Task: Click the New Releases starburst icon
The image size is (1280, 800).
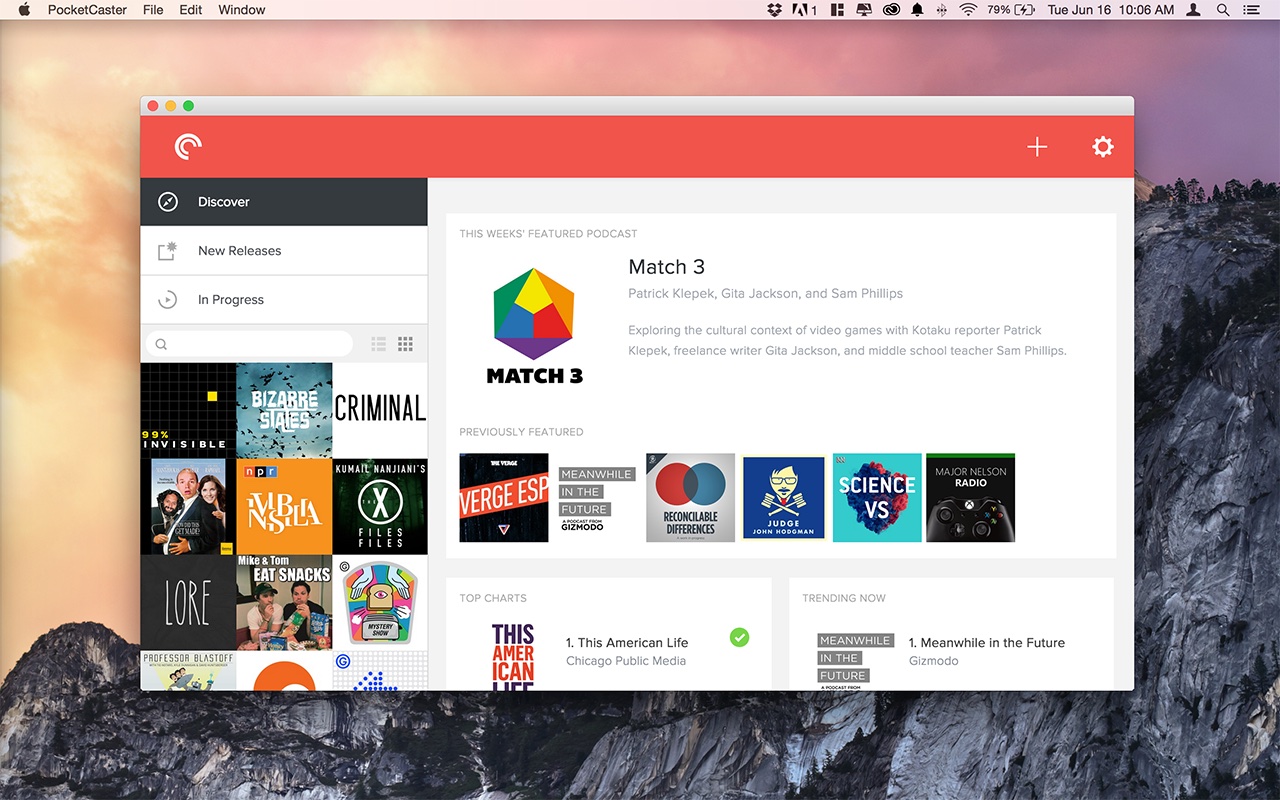Action: tap(168, 251)
